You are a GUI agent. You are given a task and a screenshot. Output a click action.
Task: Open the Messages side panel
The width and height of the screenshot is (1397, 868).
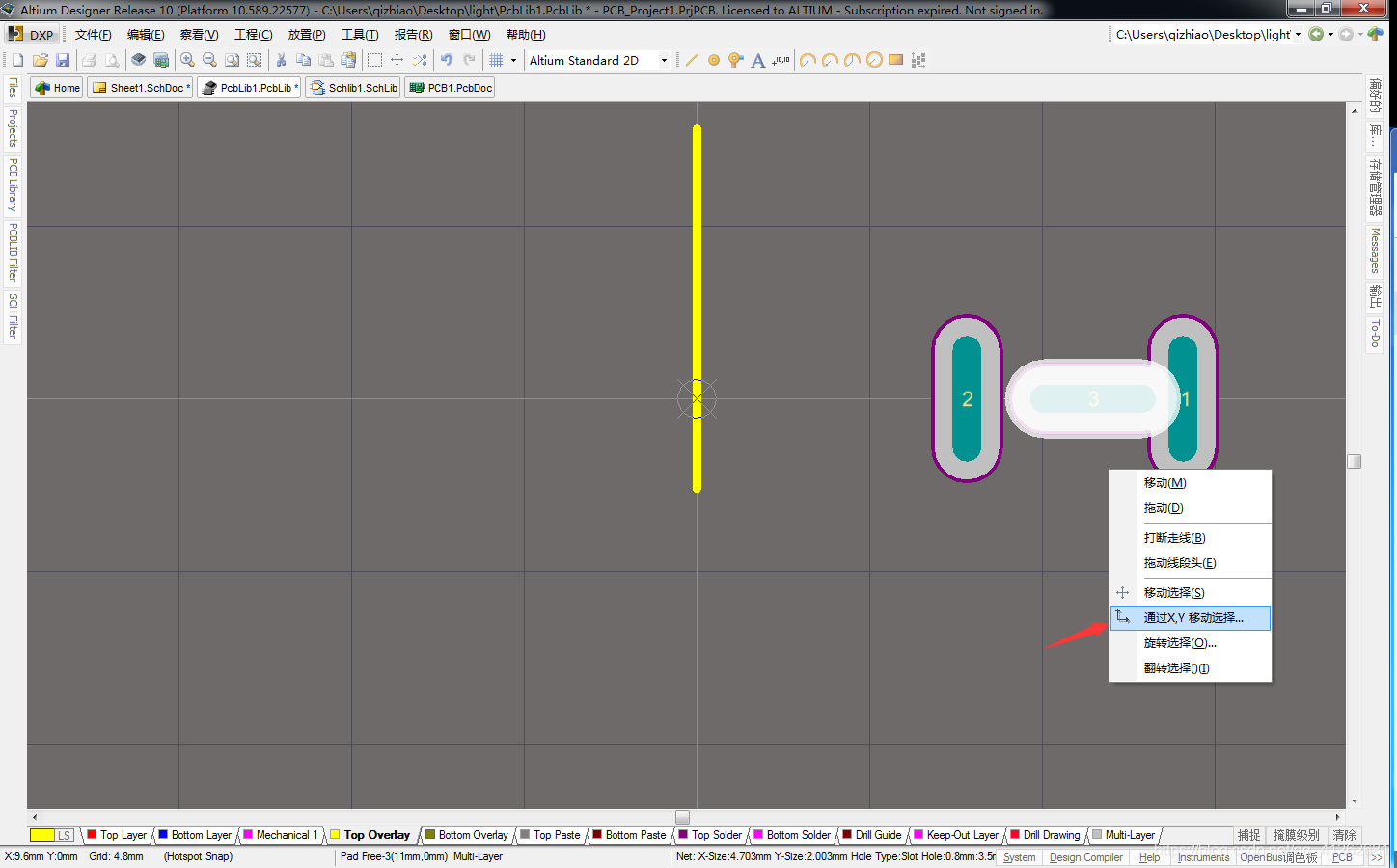(1375, 252)
